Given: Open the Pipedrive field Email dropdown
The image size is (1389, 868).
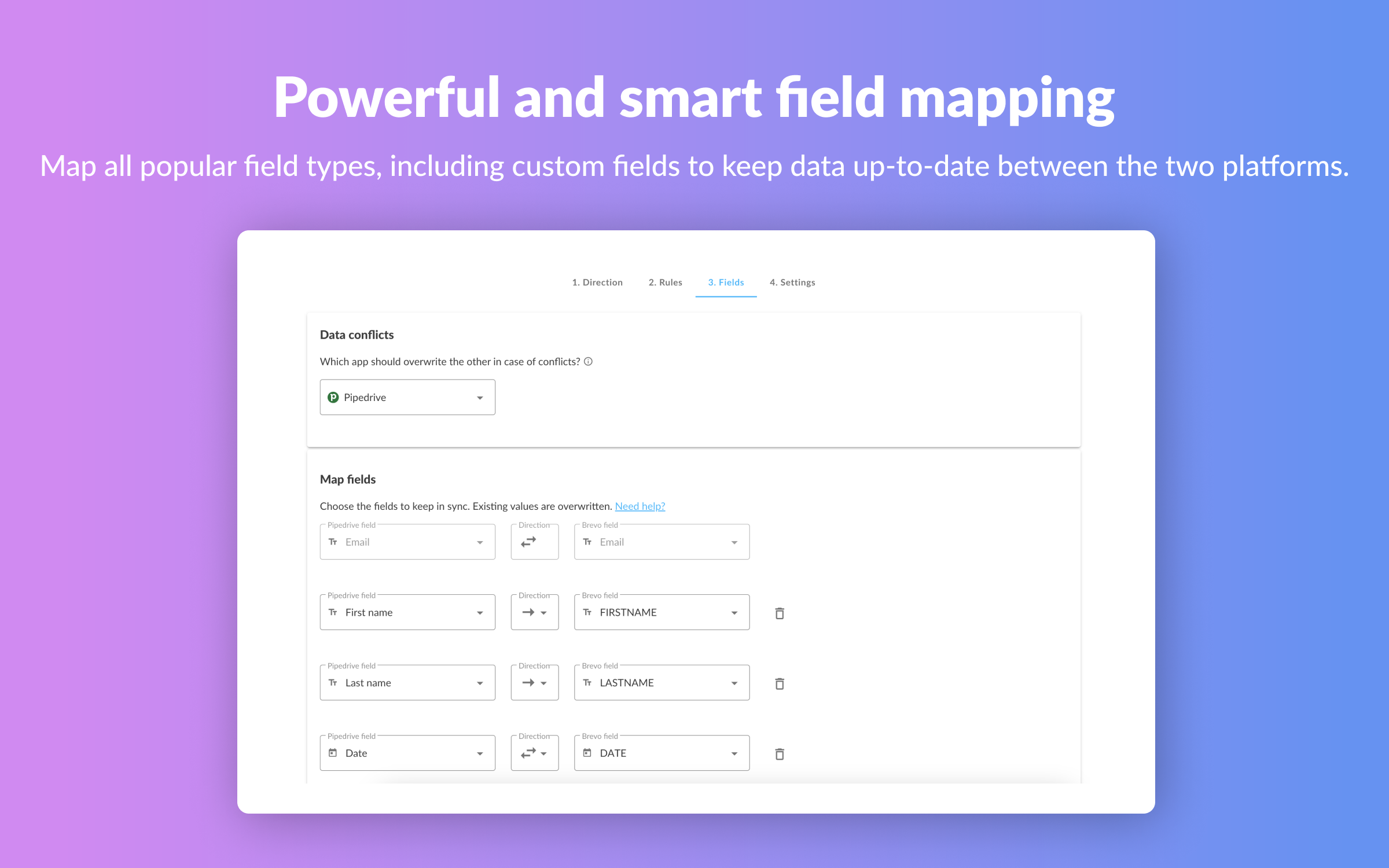Looking at the screenshot, I should coord(407,542).
